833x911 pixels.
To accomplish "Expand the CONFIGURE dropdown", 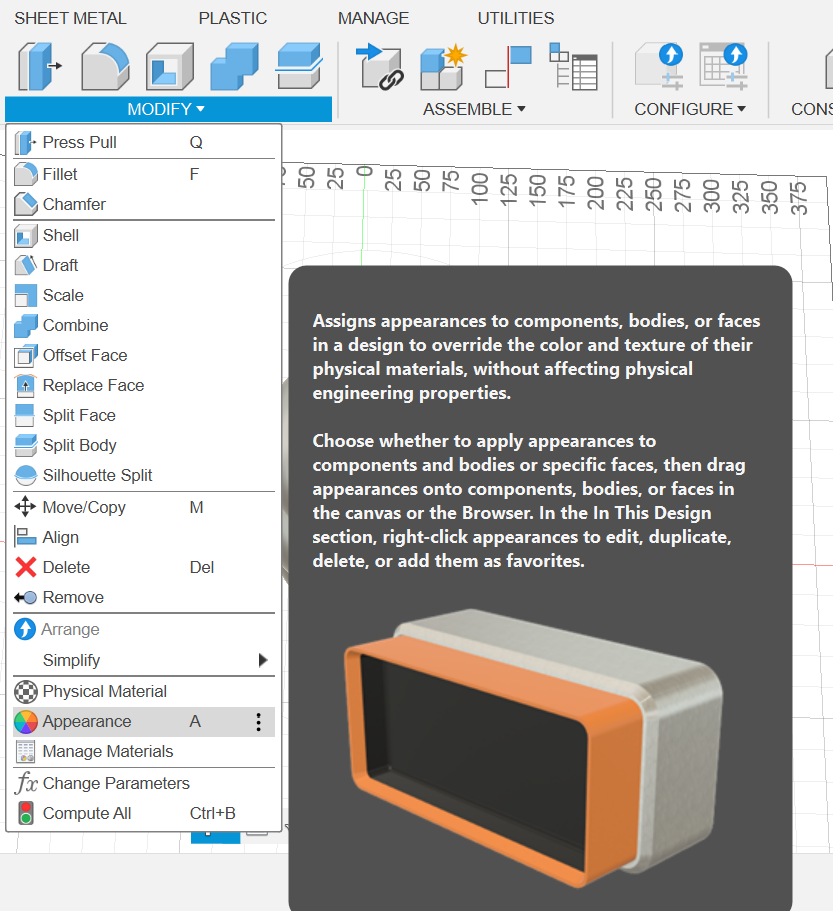I will pos(690,109).
